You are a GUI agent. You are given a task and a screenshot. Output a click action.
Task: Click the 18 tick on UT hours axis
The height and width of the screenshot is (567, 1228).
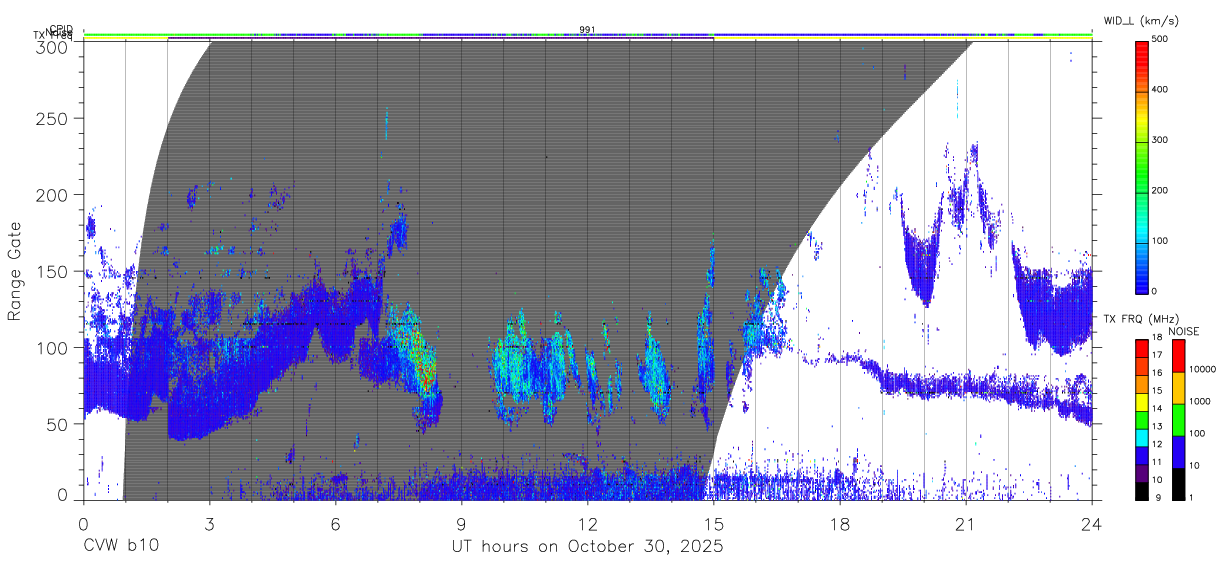pos(839,523)
